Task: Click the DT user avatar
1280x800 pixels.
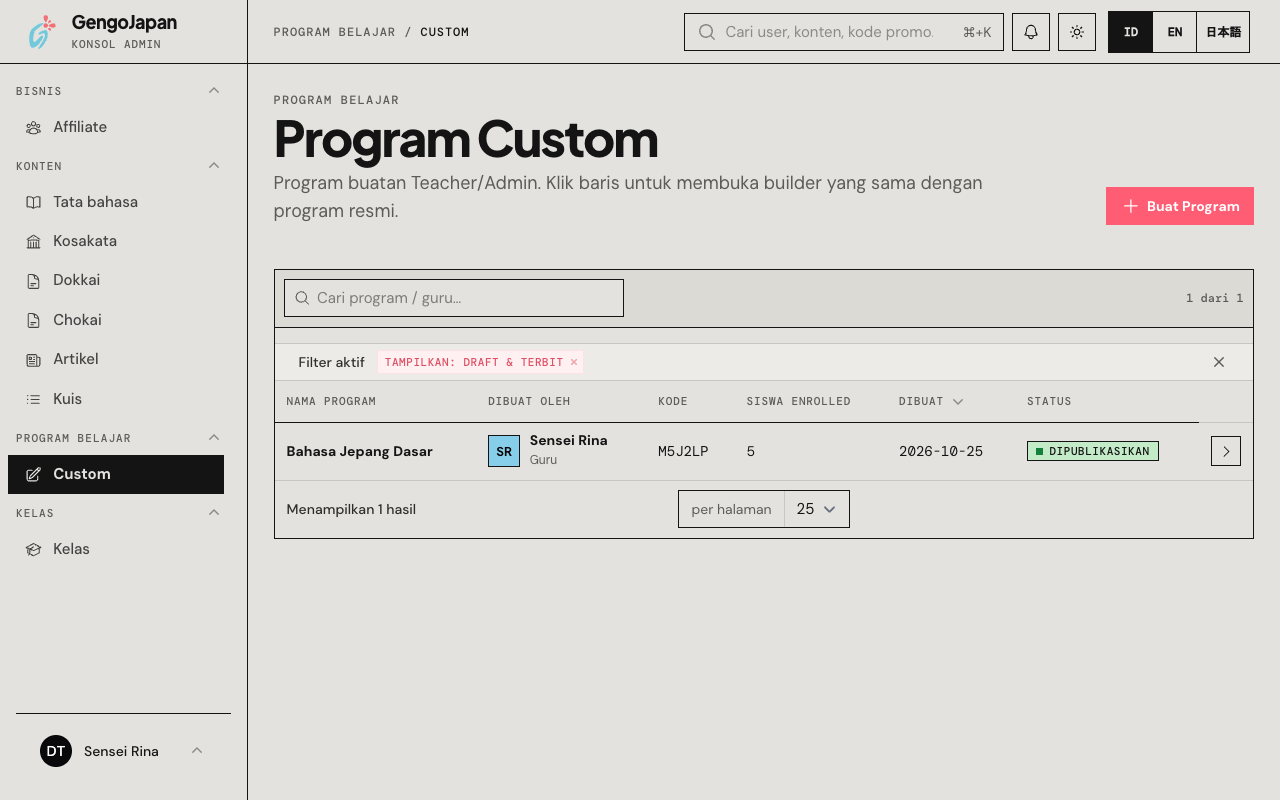Action: [x=56, y=751]
